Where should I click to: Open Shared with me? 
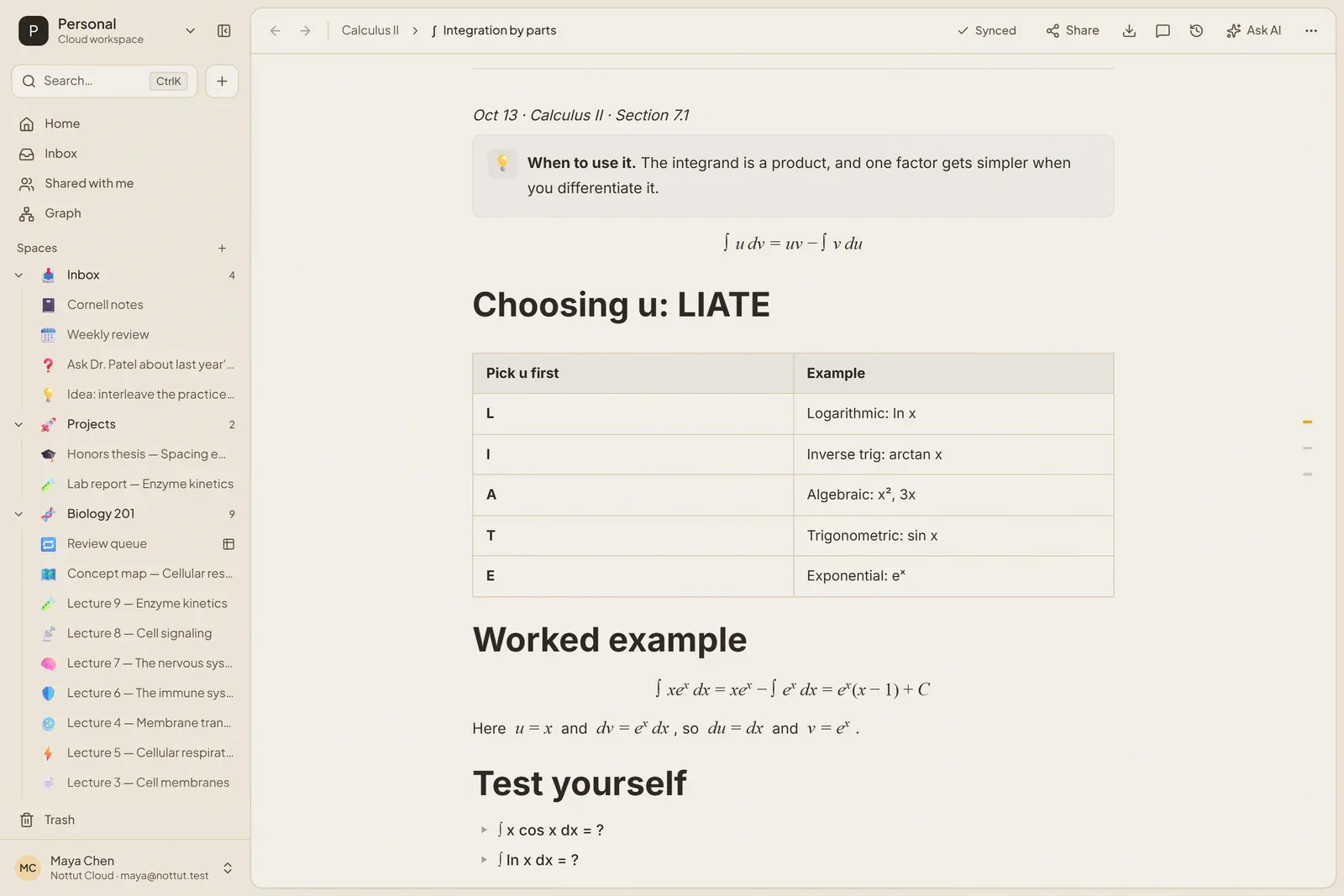[x=126, y=184]
